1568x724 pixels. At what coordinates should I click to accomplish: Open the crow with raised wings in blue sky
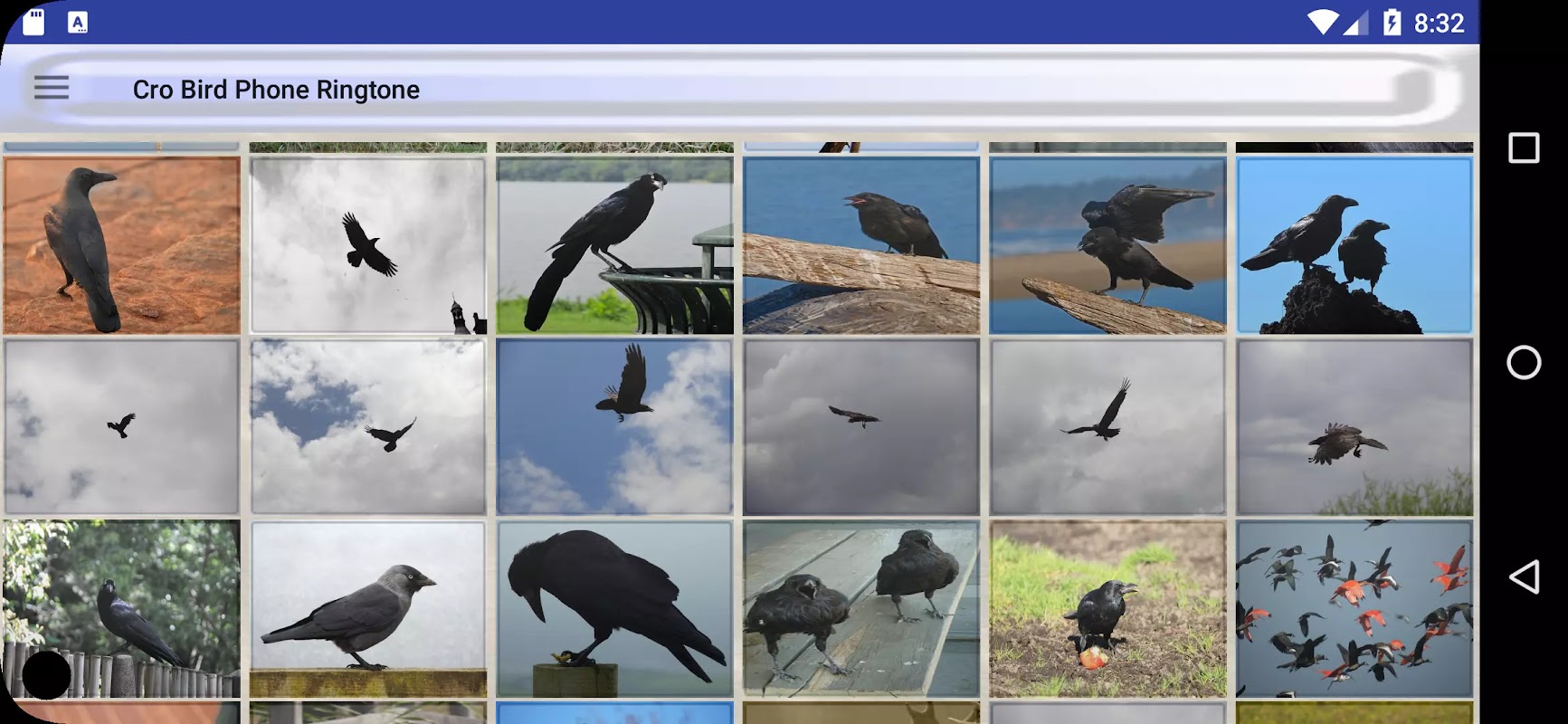(614, 427)
